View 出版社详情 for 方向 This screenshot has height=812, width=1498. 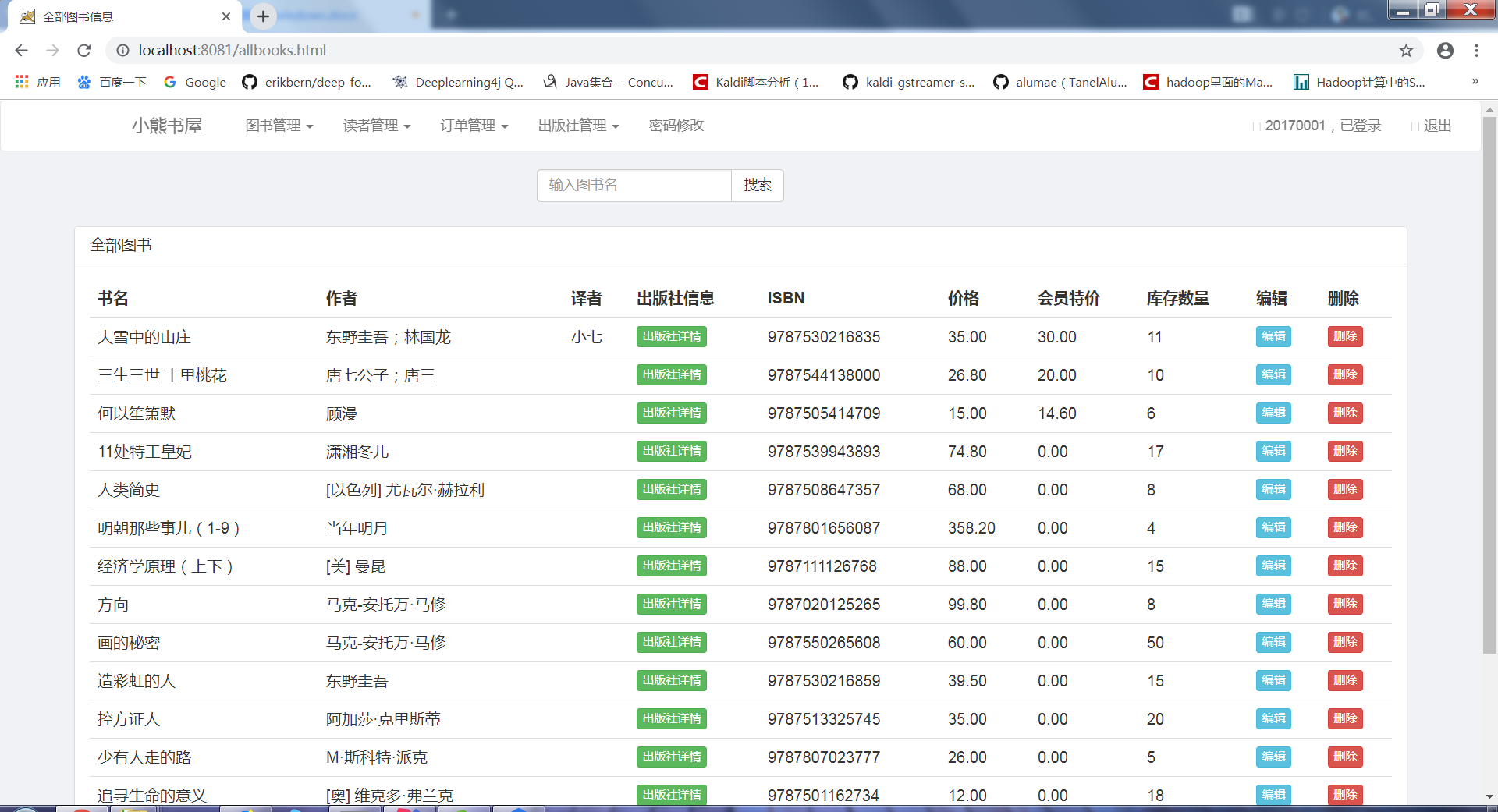[x=672, y=604]
